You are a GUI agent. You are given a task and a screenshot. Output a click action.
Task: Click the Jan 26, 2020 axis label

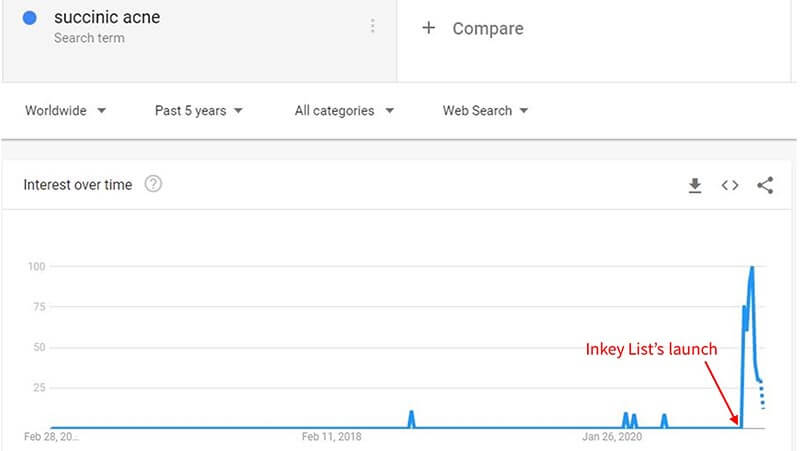(x=612, y=437)
